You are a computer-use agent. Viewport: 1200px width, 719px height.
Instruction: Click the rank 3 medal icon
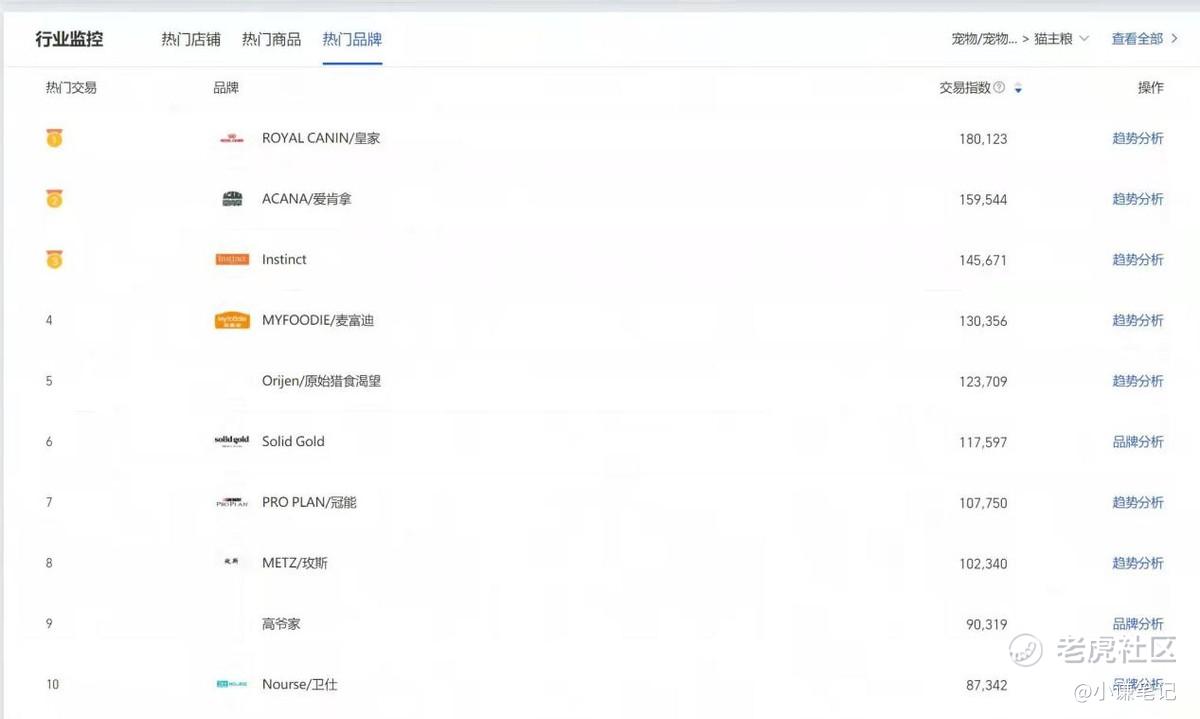click(54, 260)
